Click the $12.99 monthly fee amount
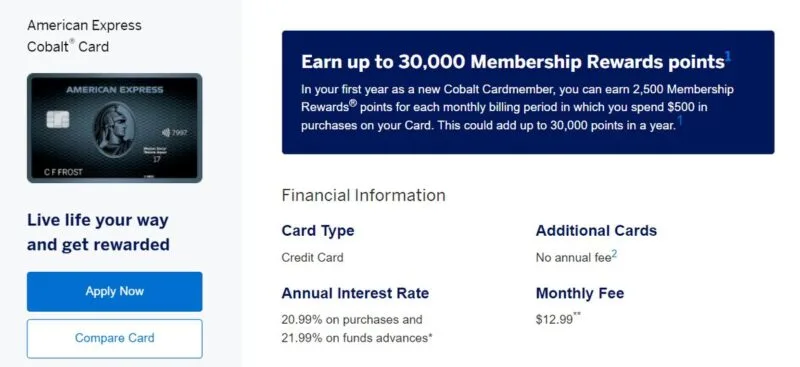The height and width of the screenshot is (367, 800). coord(554,320)
